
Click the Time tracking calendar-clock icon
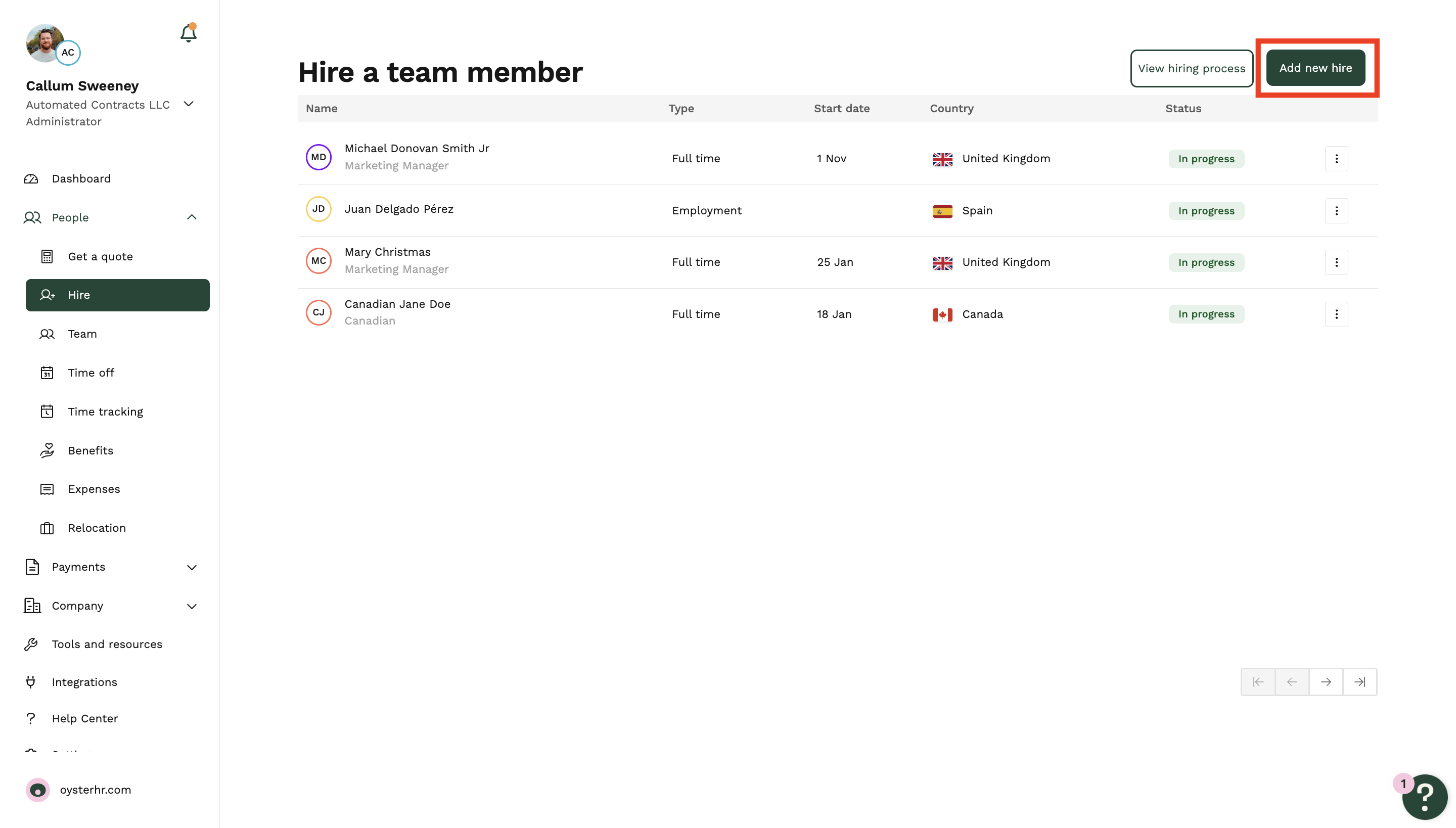(47, 411)
